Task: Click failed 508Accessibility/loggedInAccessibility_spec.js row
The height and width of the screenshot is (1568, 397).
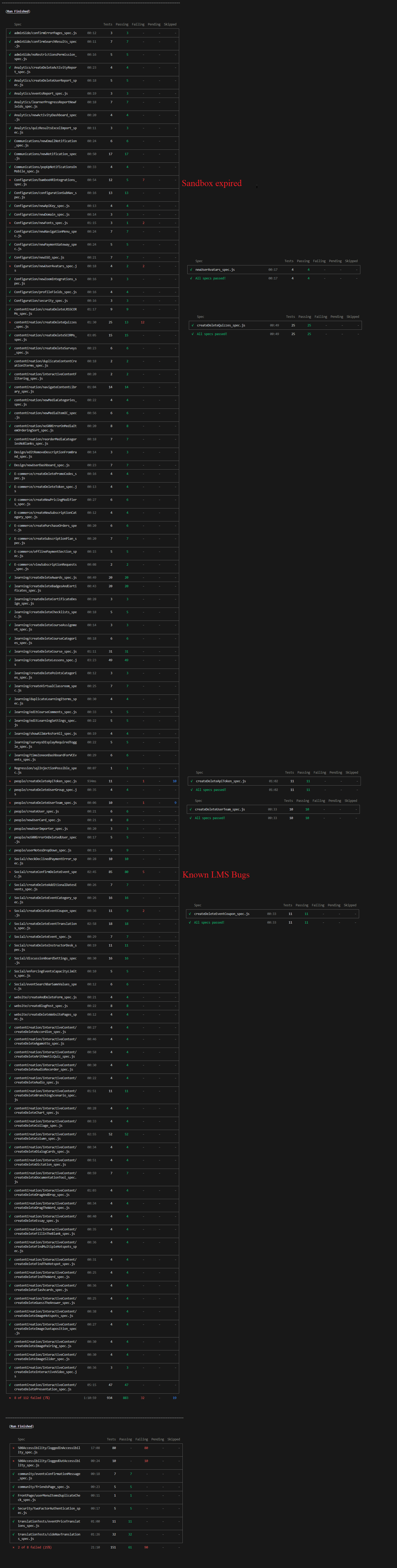Action: pos(96,1450)
